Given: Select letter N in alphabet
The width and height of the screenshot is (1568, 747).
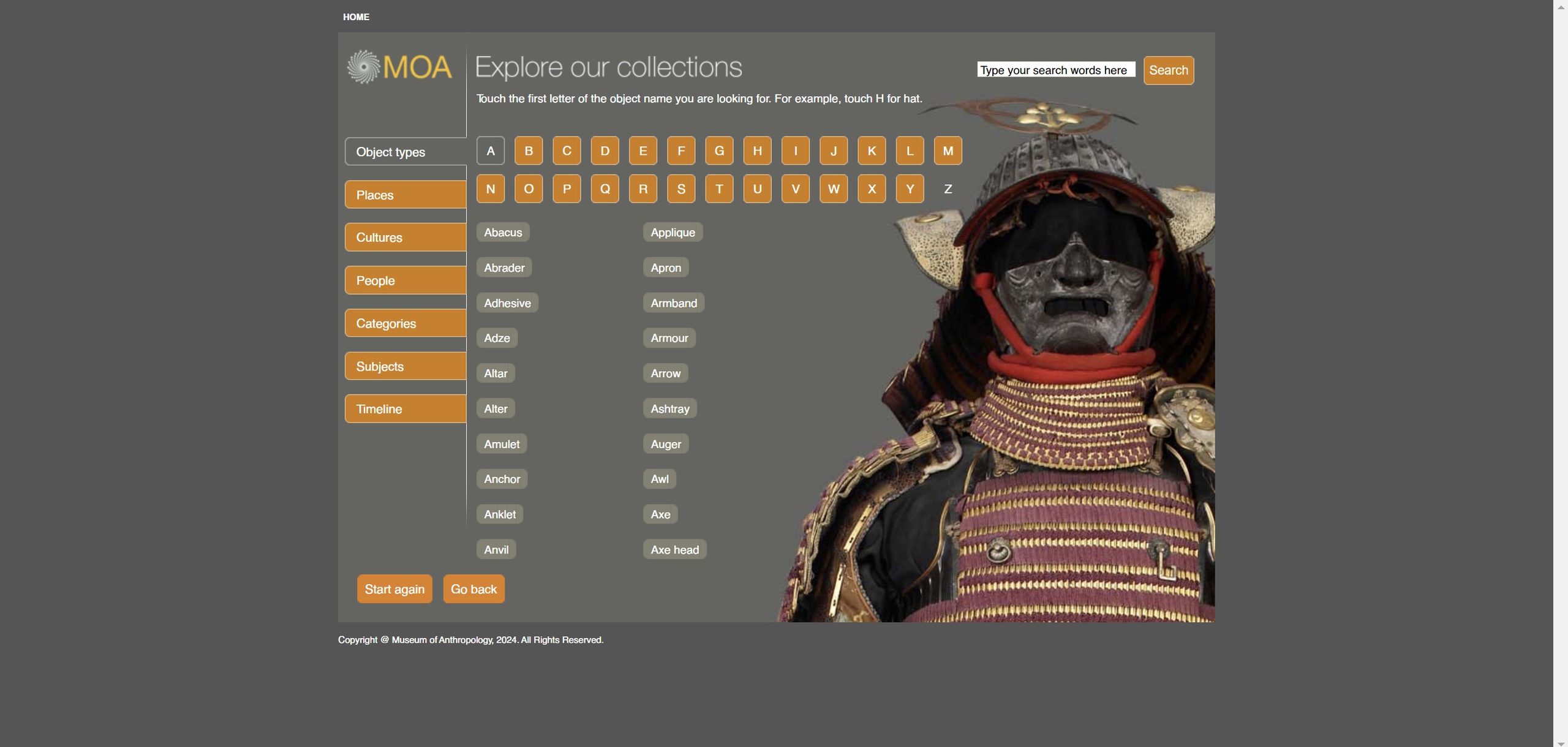Looking at the screenshot, I should point(491,189).
